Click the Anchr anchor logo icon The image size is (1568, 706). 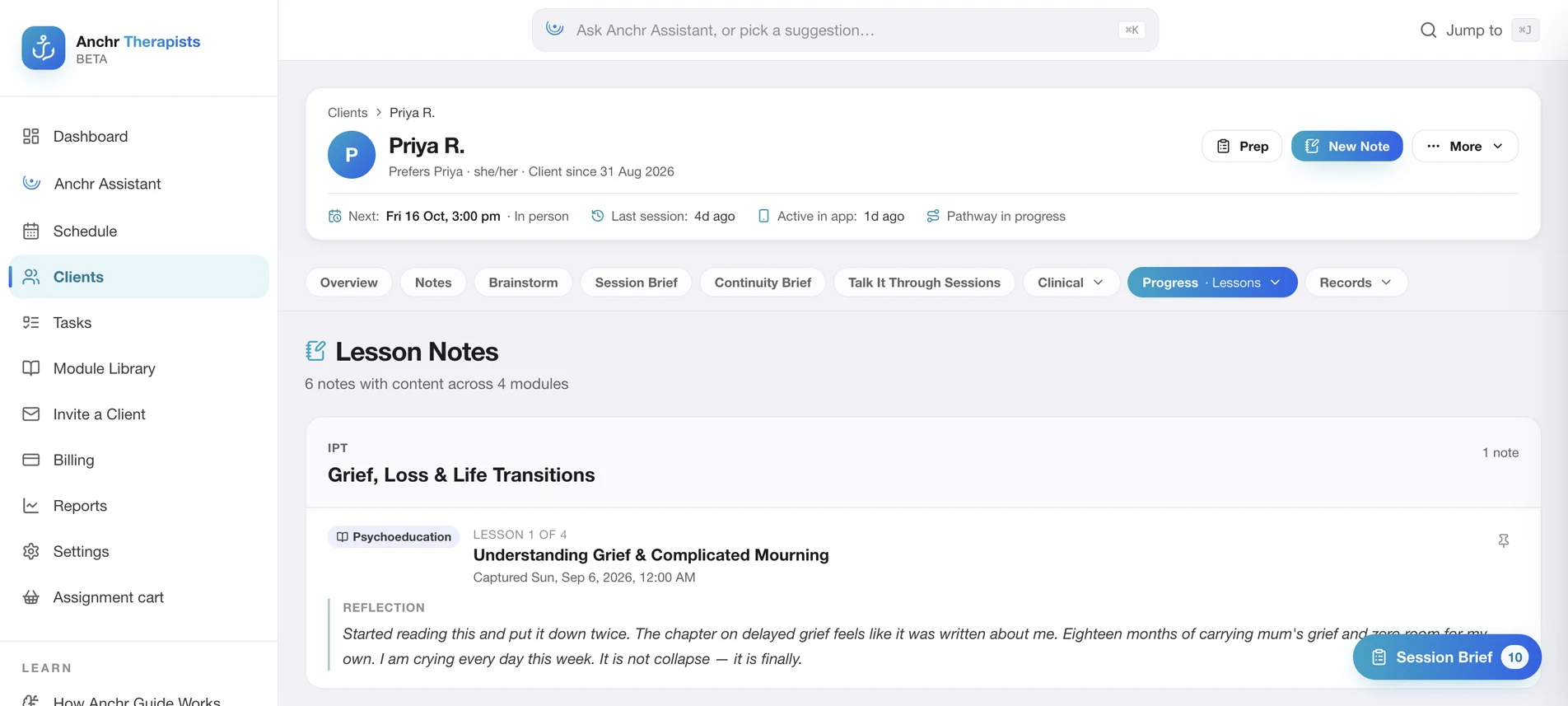pyautogui.click(x=44, y=48)
